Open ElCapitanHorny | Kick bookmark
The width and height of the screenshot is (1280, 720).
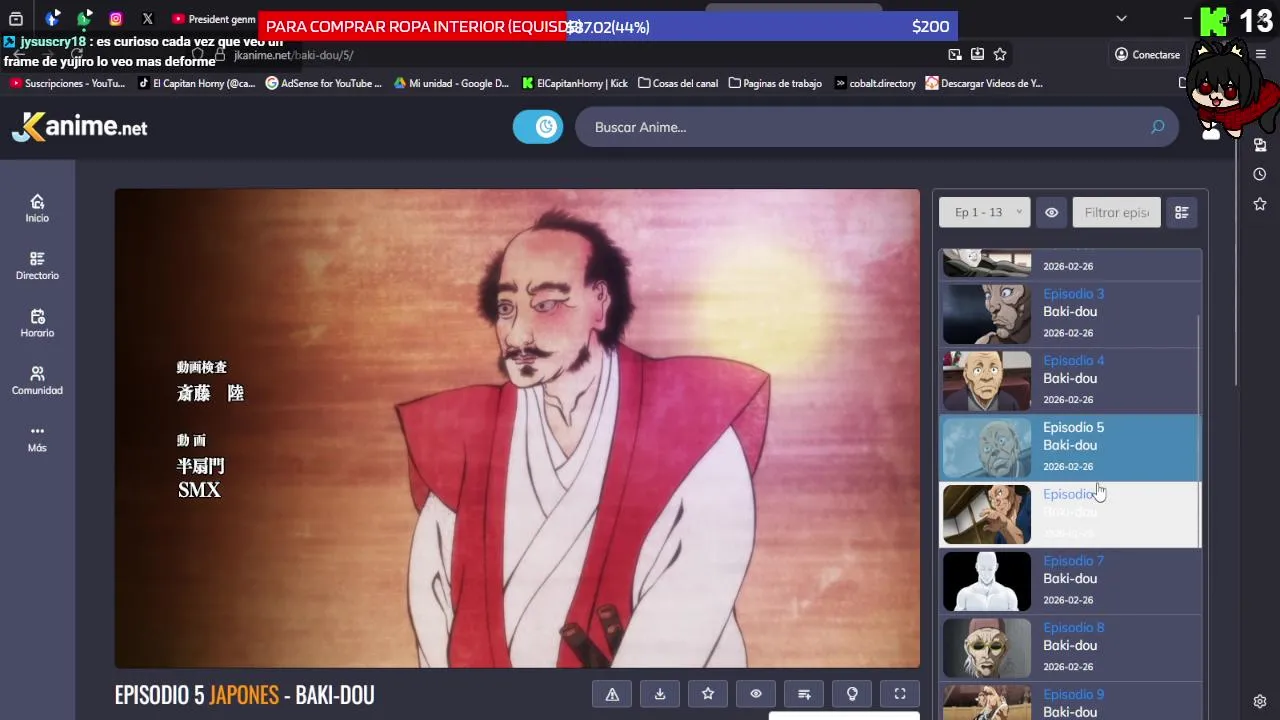coord(575,83)
